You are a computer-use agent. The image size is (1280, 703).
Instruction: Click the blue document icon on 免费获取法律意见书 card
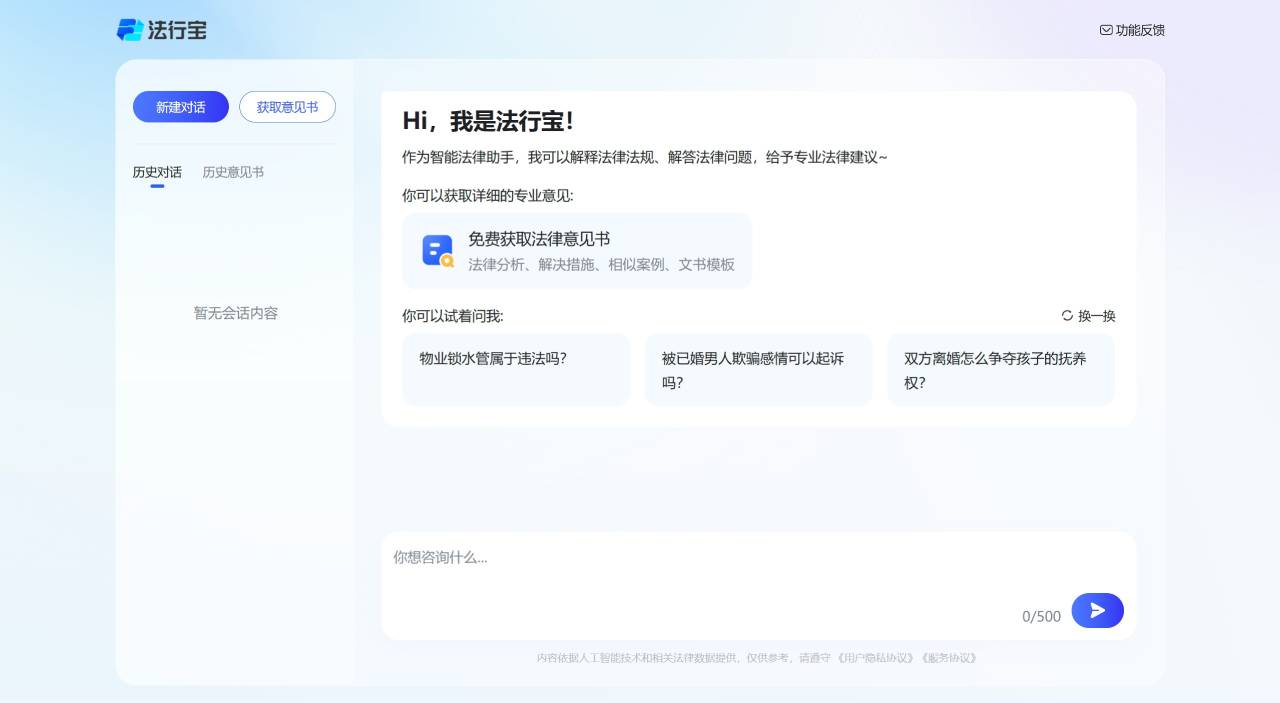[x=436, y=250]
